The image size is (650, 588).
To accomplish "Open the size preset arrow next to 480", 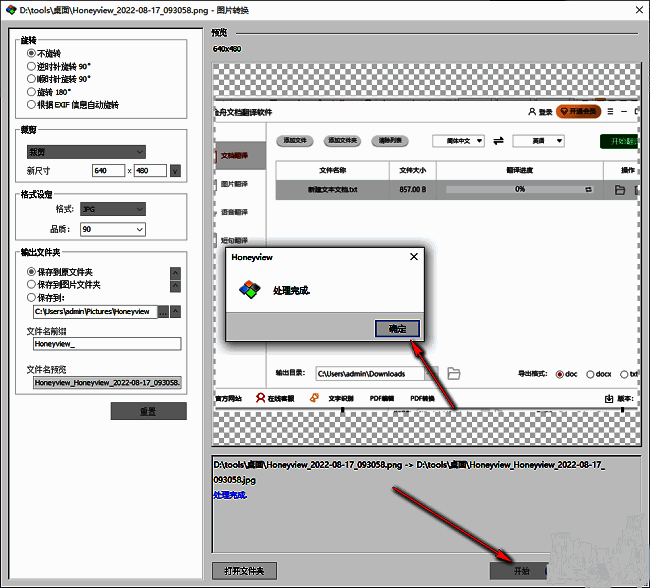I will [x=176, y=171].
